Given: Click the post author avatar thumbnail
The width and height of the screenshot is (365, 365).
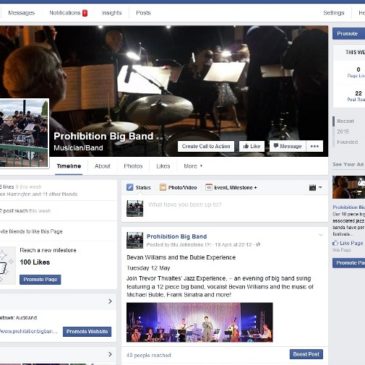Looking at the screenshot, I should coord(135,240).
